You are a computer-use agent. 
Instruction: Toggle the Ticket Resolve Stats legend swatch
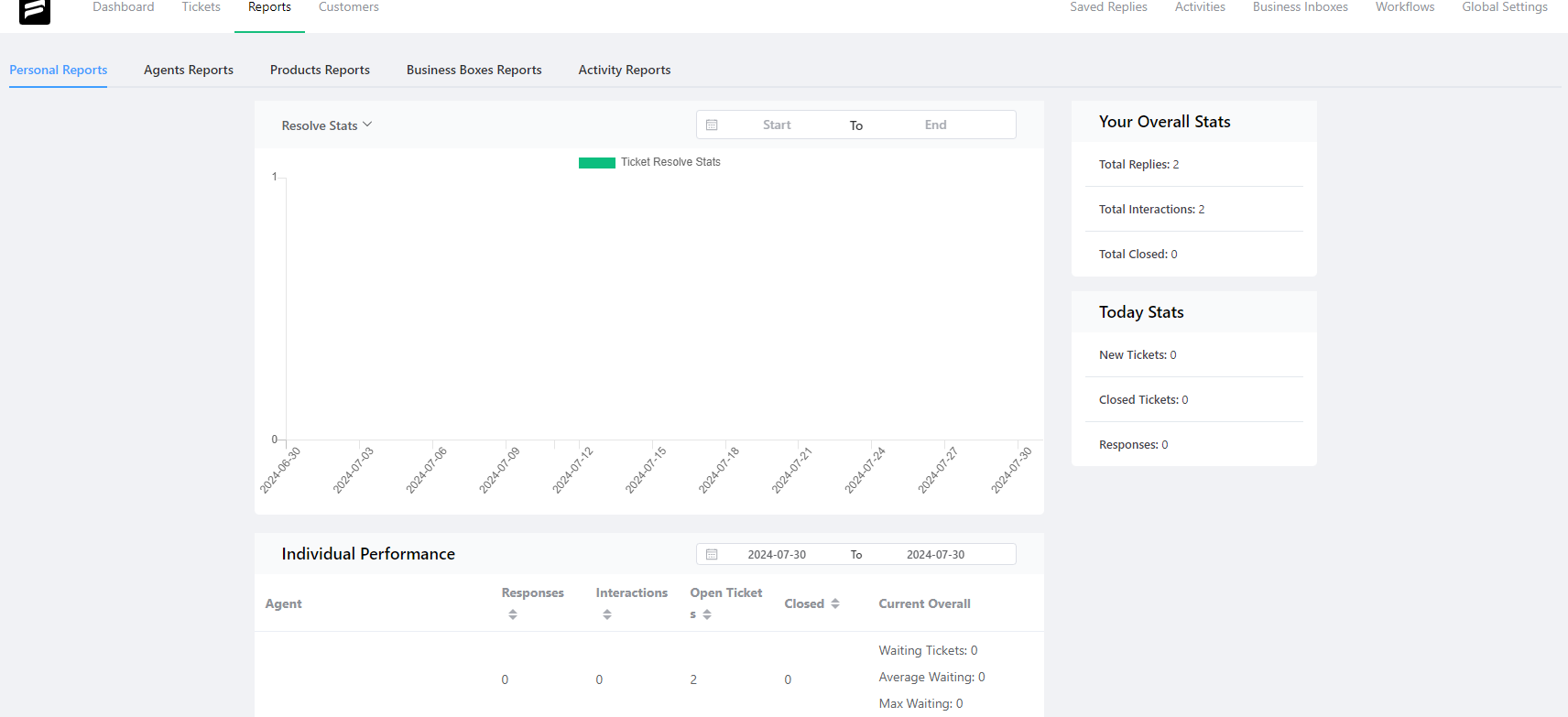(x=596, y=162)
